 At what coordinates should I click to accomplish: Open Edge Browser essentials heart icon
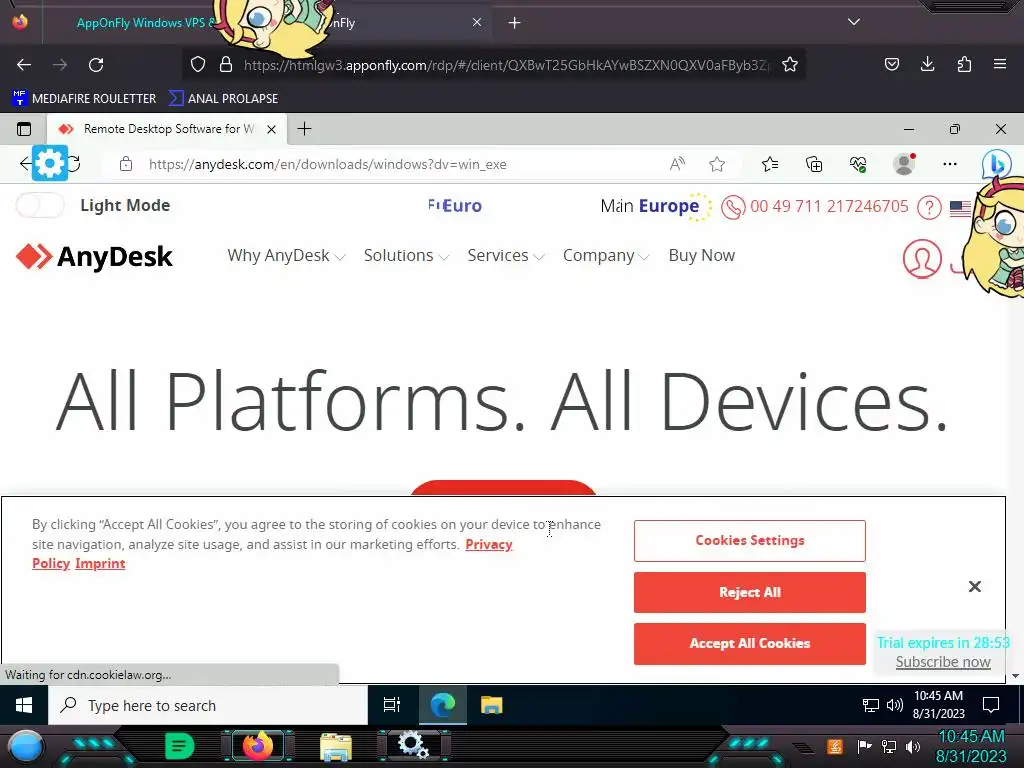(x=858, y=164)
